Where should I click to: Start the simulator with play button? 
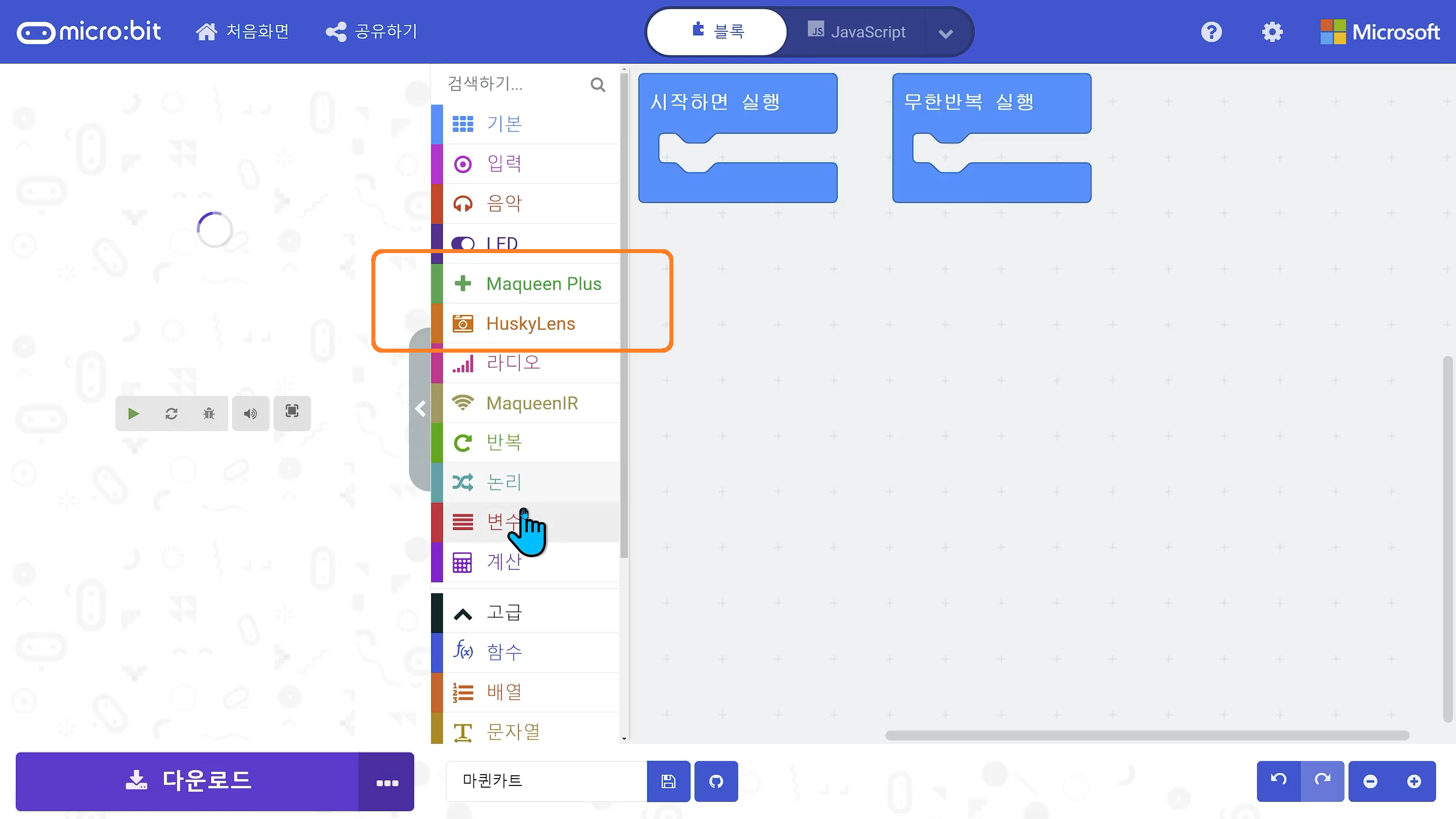134,413
